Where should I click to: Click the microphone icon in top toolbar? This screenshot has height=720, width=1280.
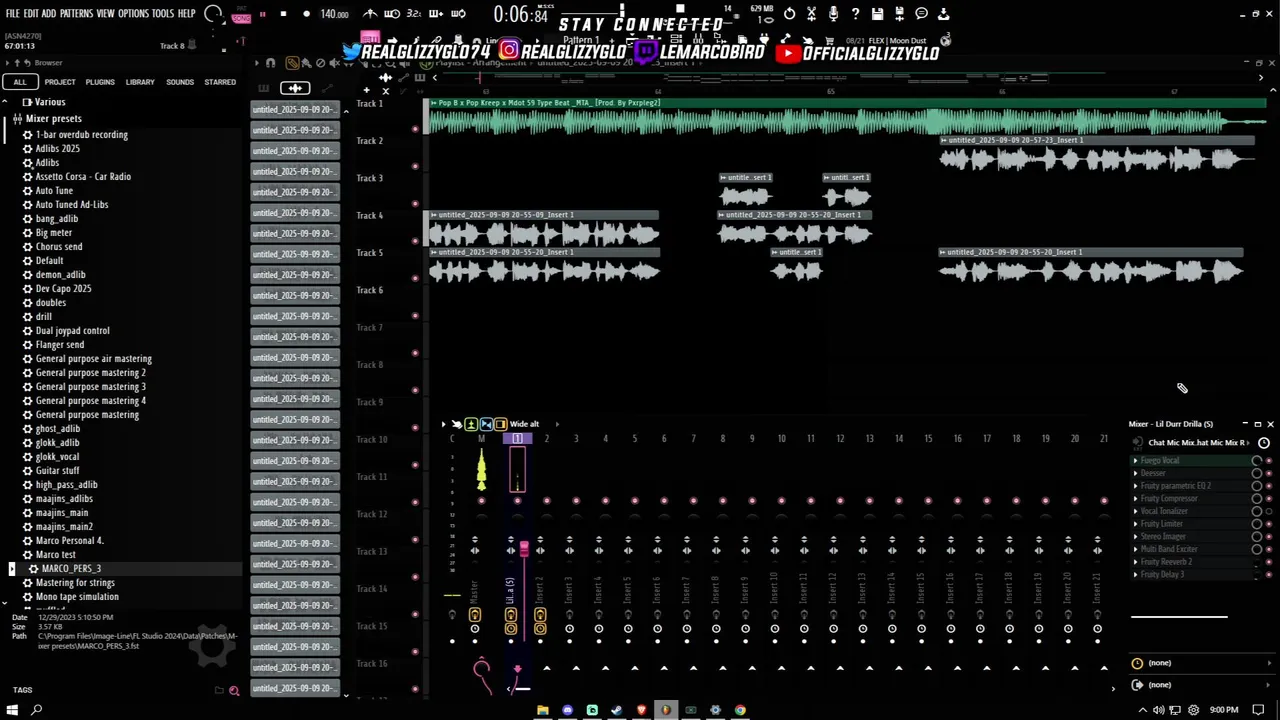(833, 14)
